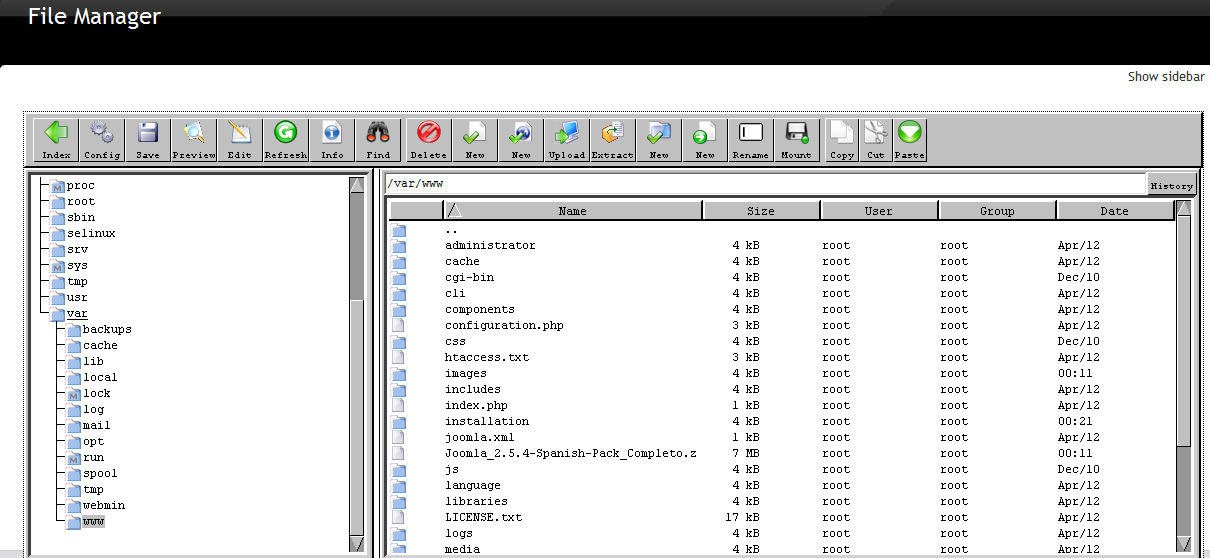Click the Extract archive icon
The width and height of the screenshot is (1210, 558).
[612, 139]
